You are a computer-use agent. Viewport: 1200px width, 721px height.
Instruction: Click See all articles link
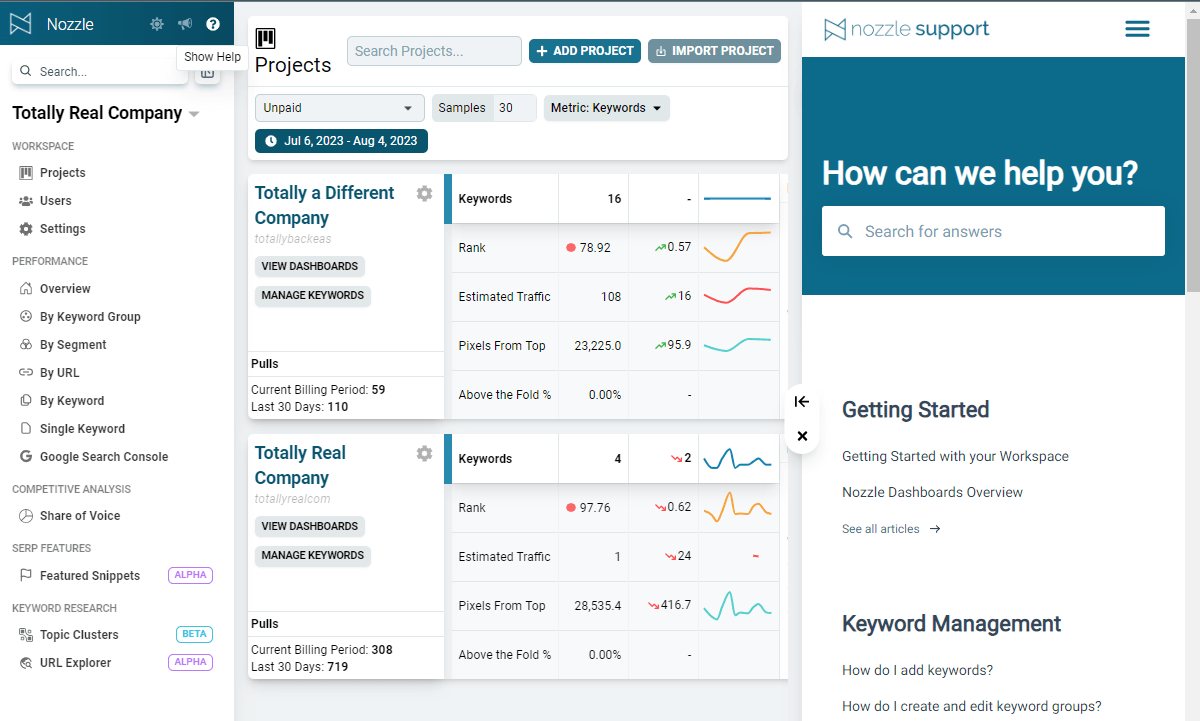(x=891, y=529)
